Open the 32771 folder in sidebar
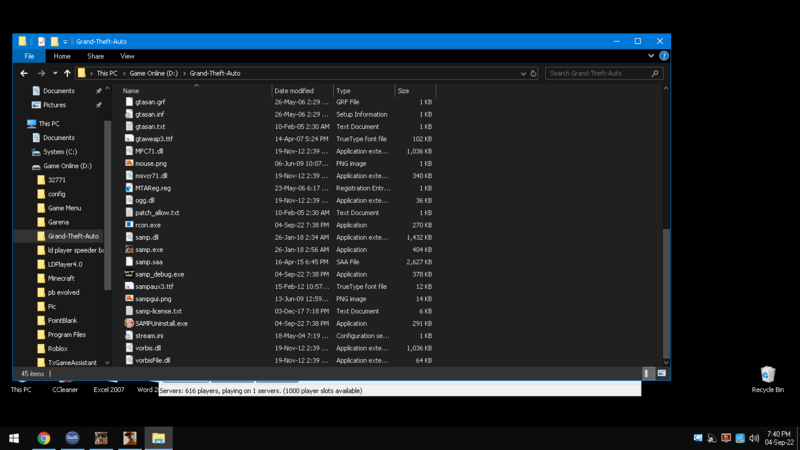The image size is (800, 450). pyautogui.click(x=57, y=180)
